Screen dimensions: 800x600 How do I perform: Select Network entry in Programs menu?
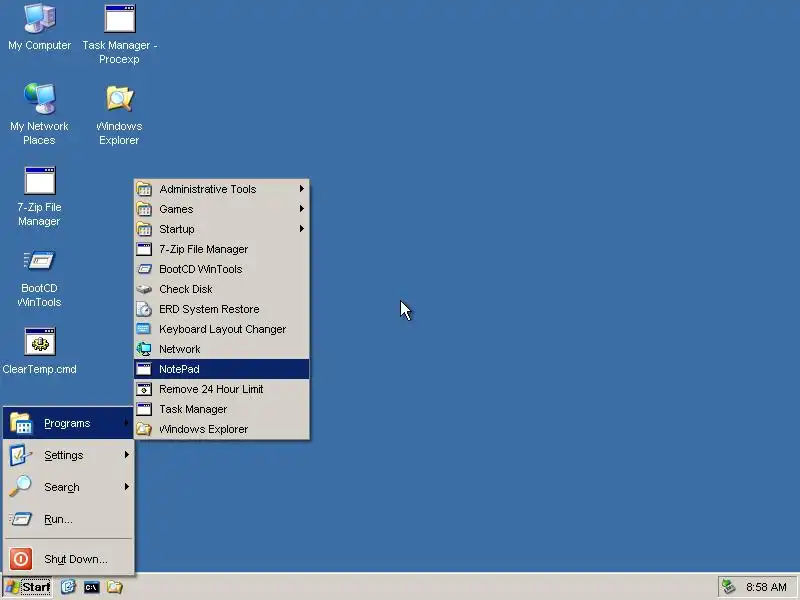(x=221, y=349)
